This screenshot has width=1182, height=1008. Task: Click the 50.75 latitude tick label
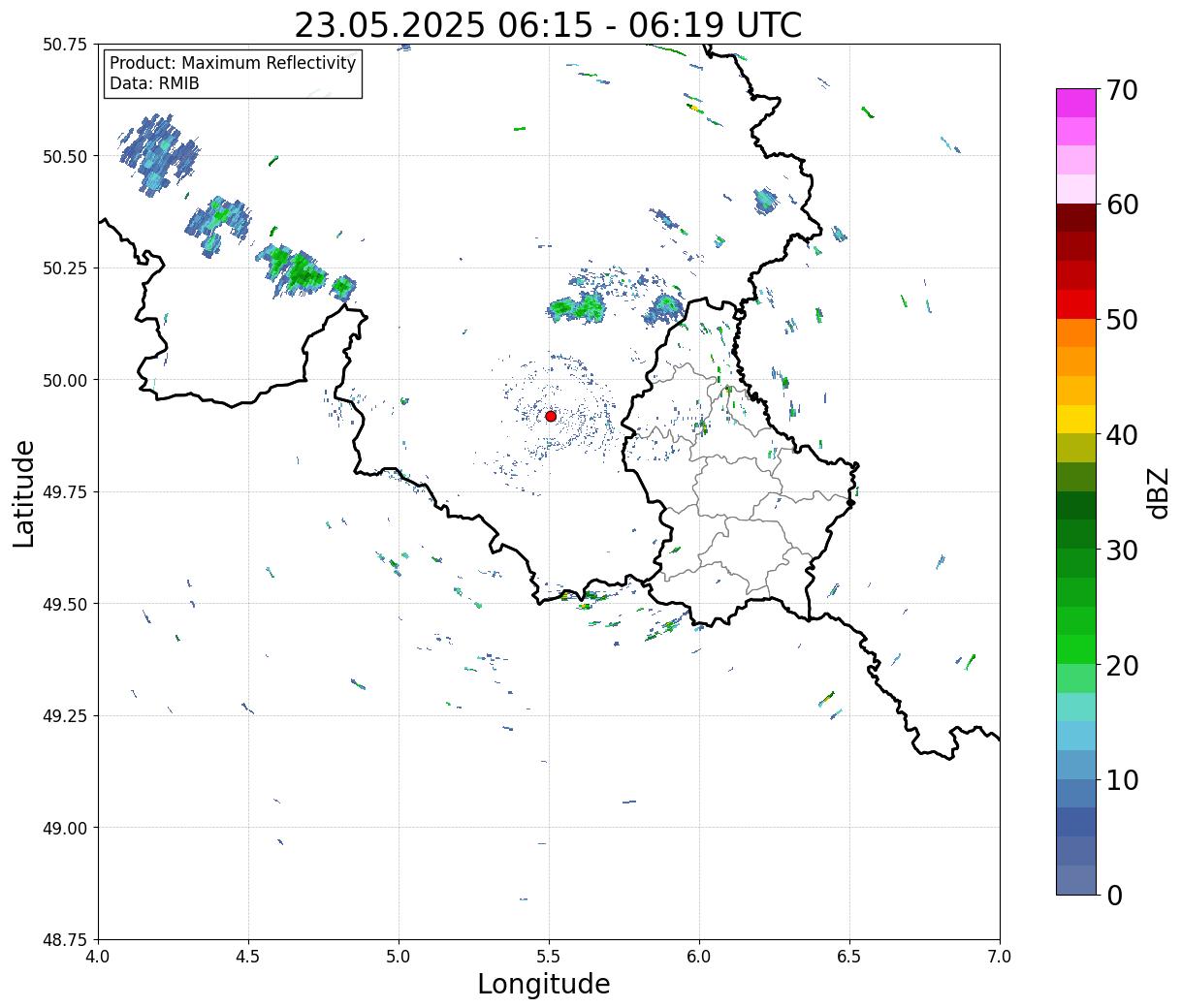[x=65, y=45]
